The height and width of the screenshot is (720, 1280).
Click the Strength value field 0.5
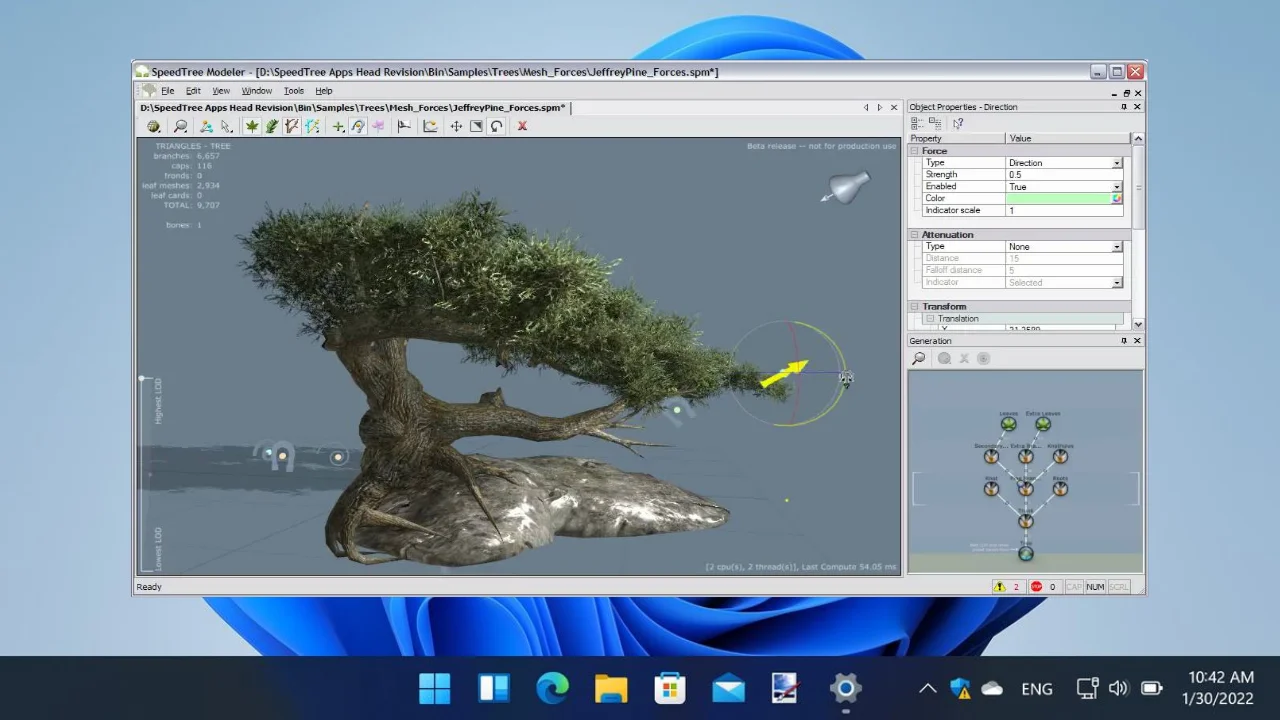1065,175
